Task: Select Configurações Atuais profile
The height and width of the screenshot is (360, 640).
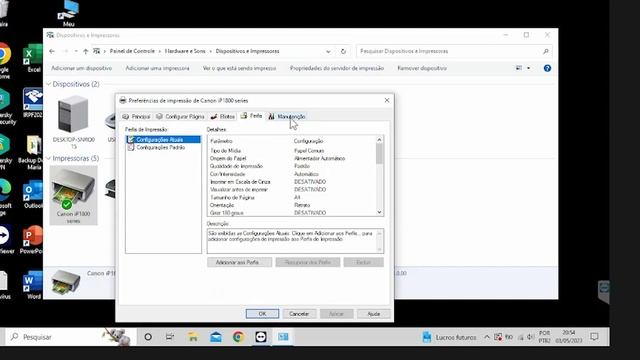Action: point(164,140)
